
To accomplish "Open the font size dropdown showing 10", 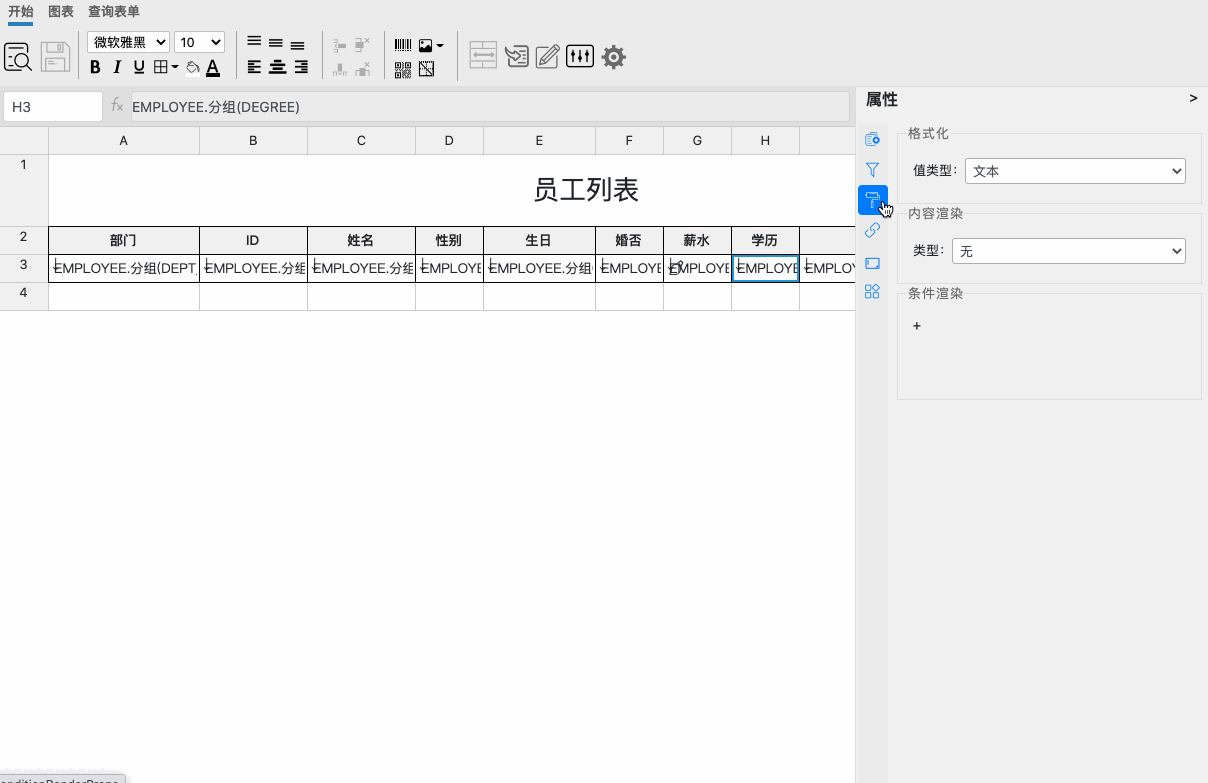I will [199, 42].
